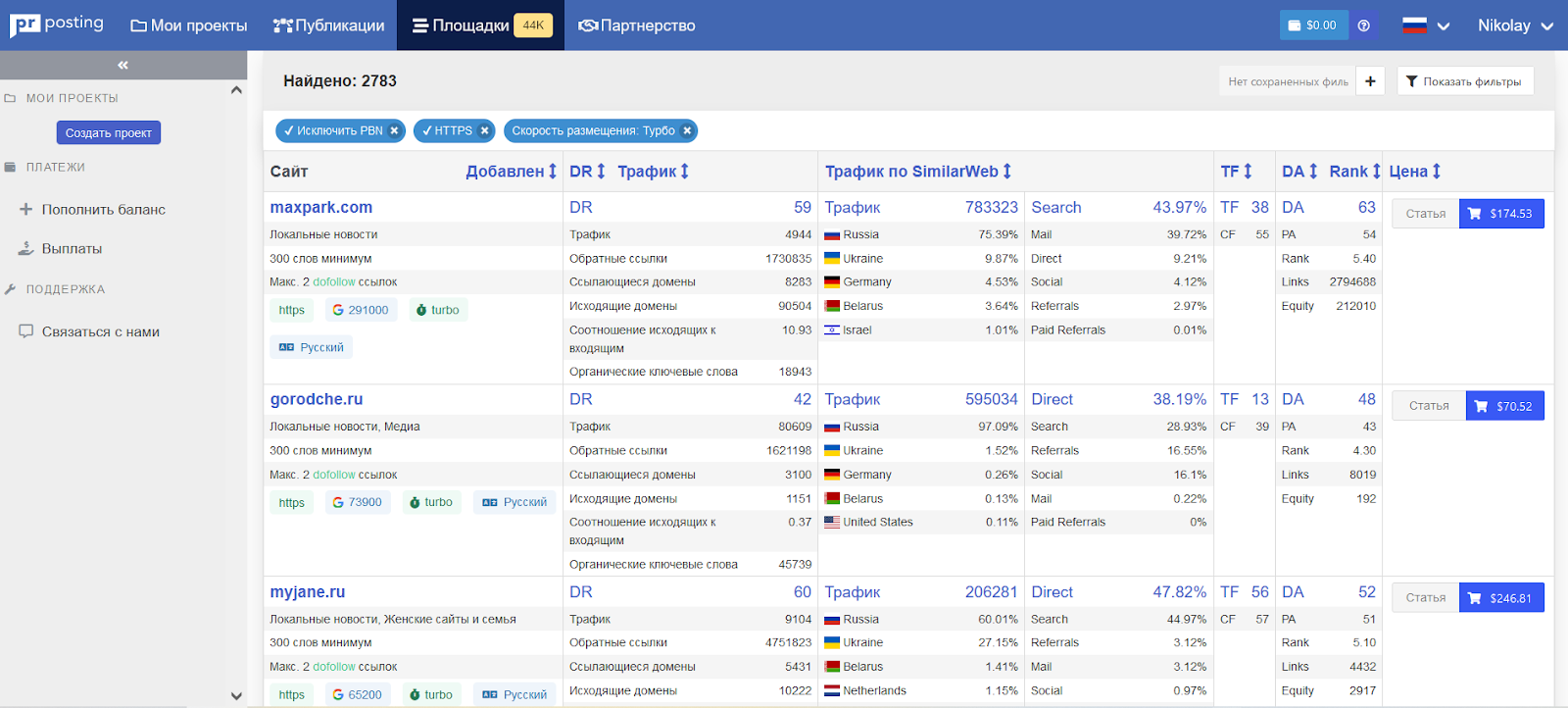
Task: Sort by Трафик по SimilarWeb column
Action: (x=918, y=172)
